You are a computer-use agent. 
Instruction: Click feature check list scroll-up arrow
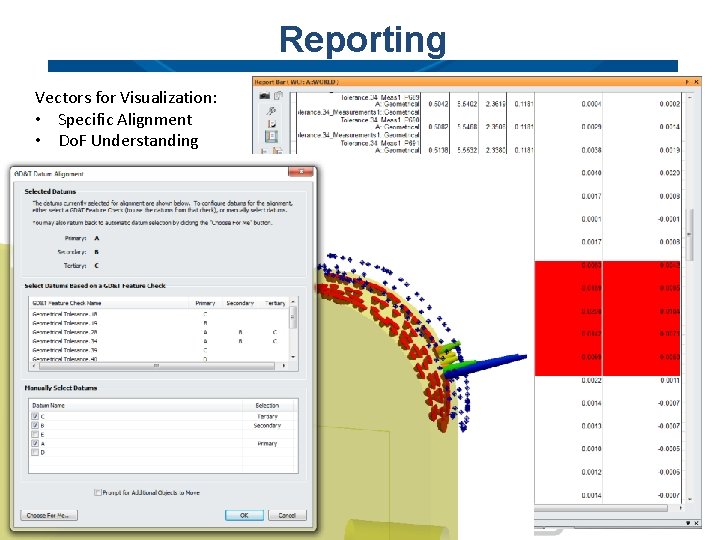(x=293, y=302)
